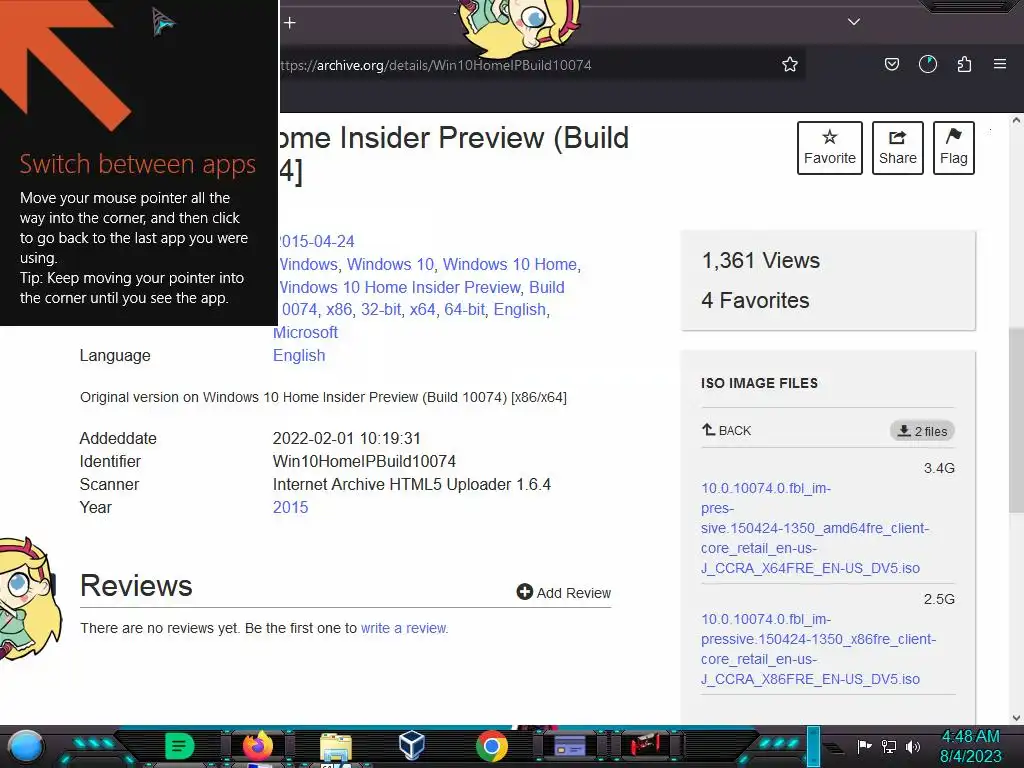Open the green notes app on the taskbar
The width and height of the screenshot is (1024, 768).
coord(180,746)
